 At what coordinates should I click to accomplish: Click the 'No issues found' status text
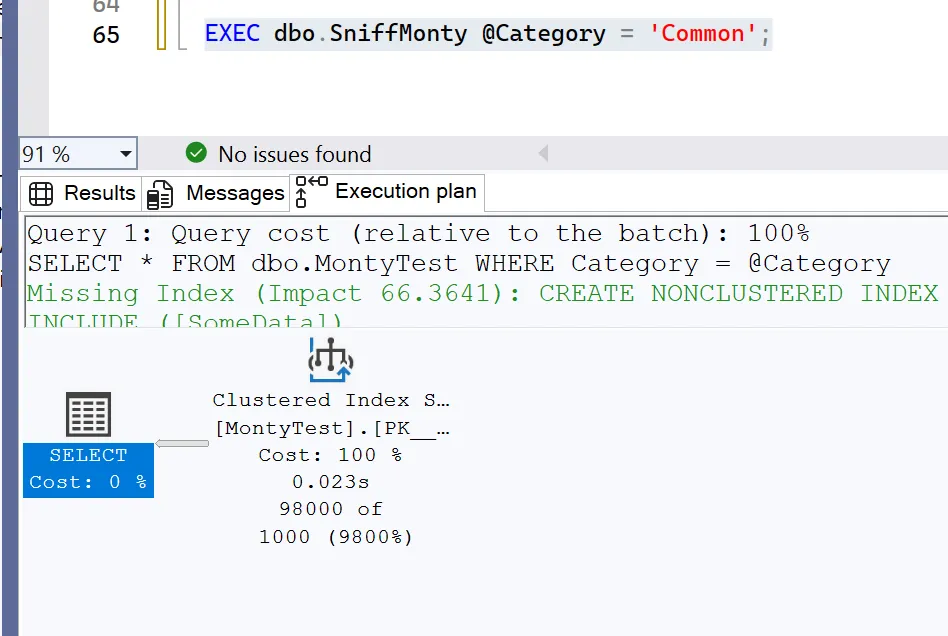click(x=294, y=155)
